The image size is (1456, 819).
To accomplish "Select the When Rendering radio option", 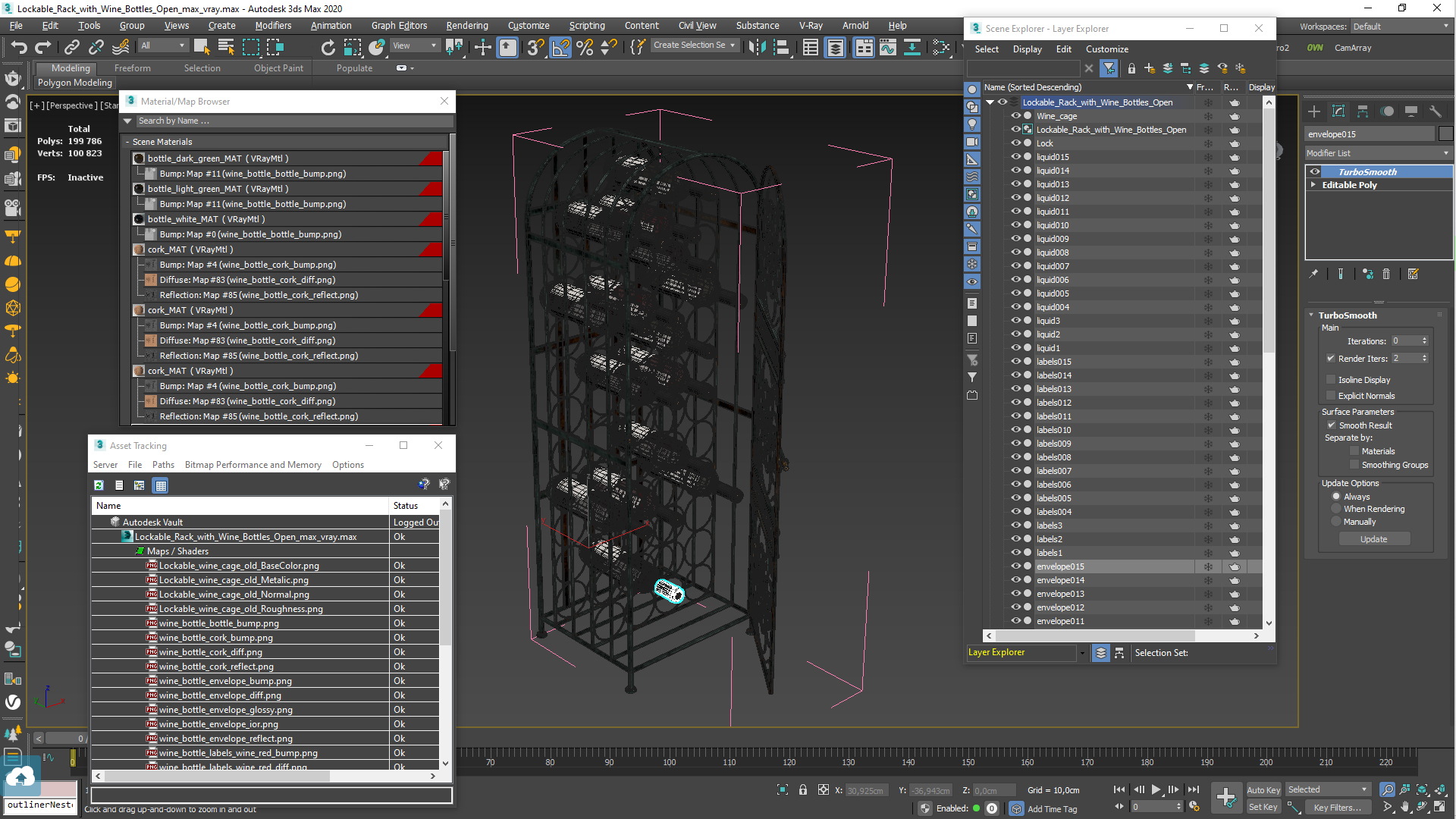I will pos(1336,509).
